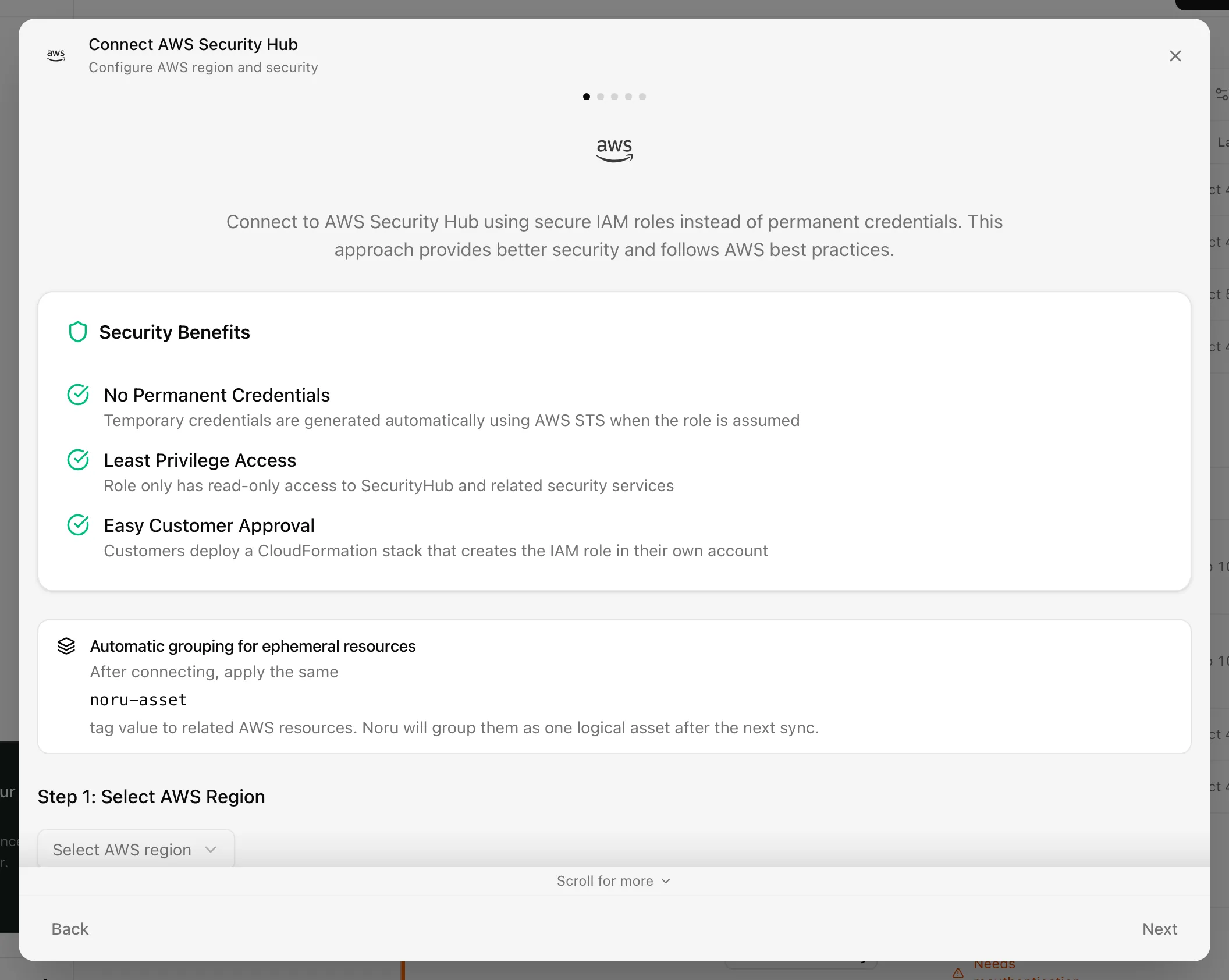The height and width of the screenshot is (980, 1229).
Task: Click checkmark icon next to Easy Customer Approval
Action: pyautogui.click(x=78, y=525)
